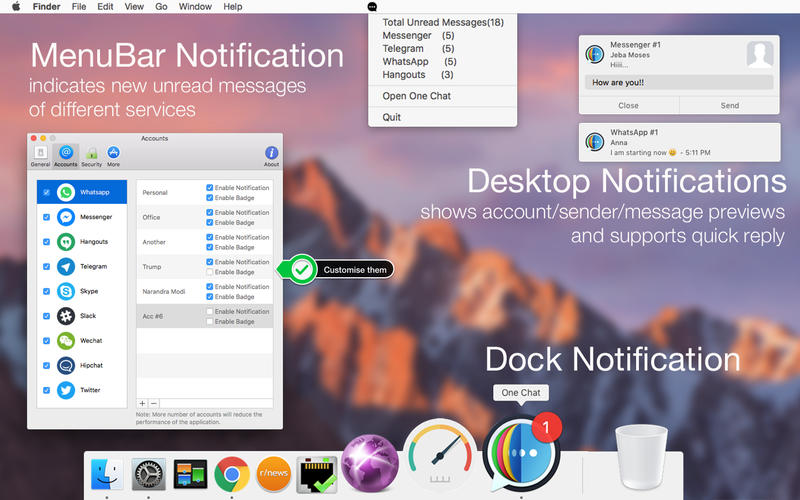Launch Google Chrome from the dock
The image size is (800, 500).
tap(233, 473)
